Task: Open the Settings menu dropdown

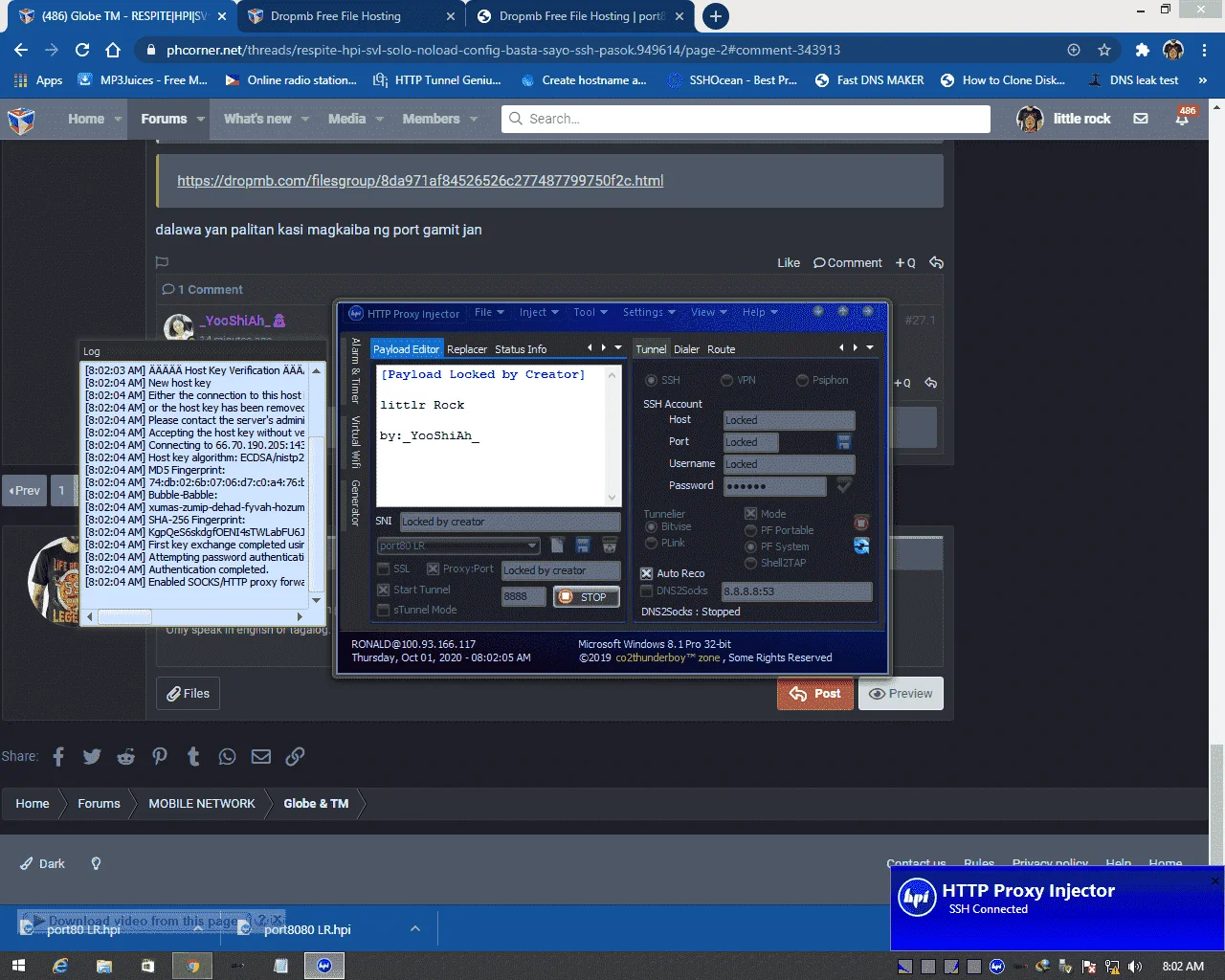Action: click(649, 312)
